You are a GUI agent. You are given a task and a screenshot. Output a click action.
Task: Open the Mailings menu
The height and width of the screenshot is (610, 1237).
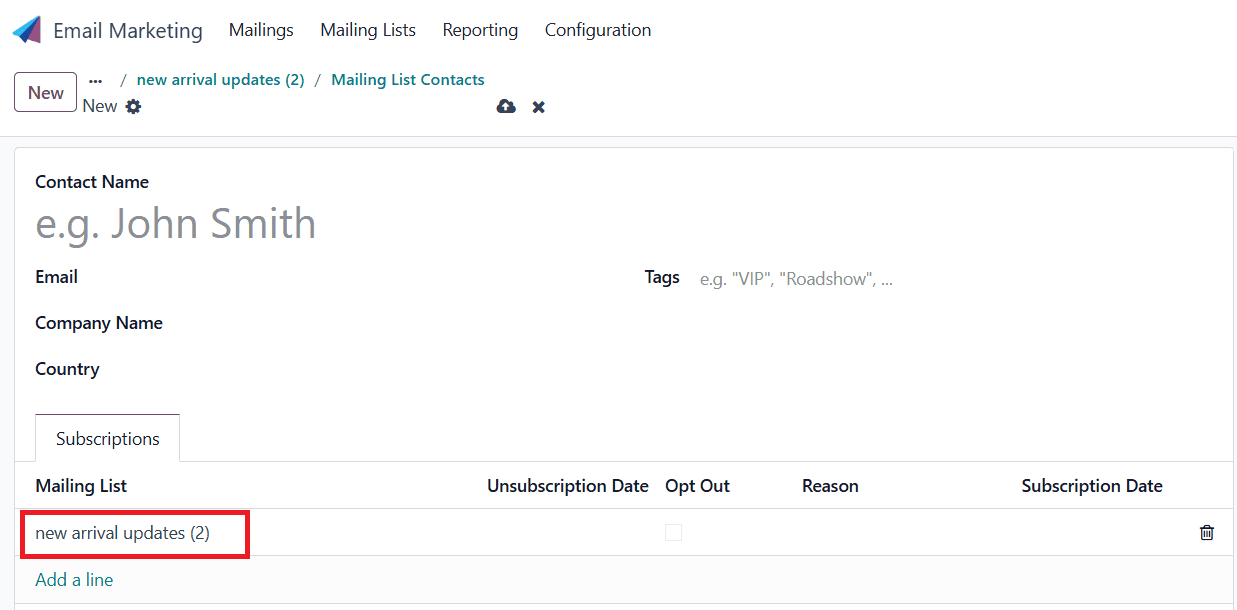(x=261, y=30)
